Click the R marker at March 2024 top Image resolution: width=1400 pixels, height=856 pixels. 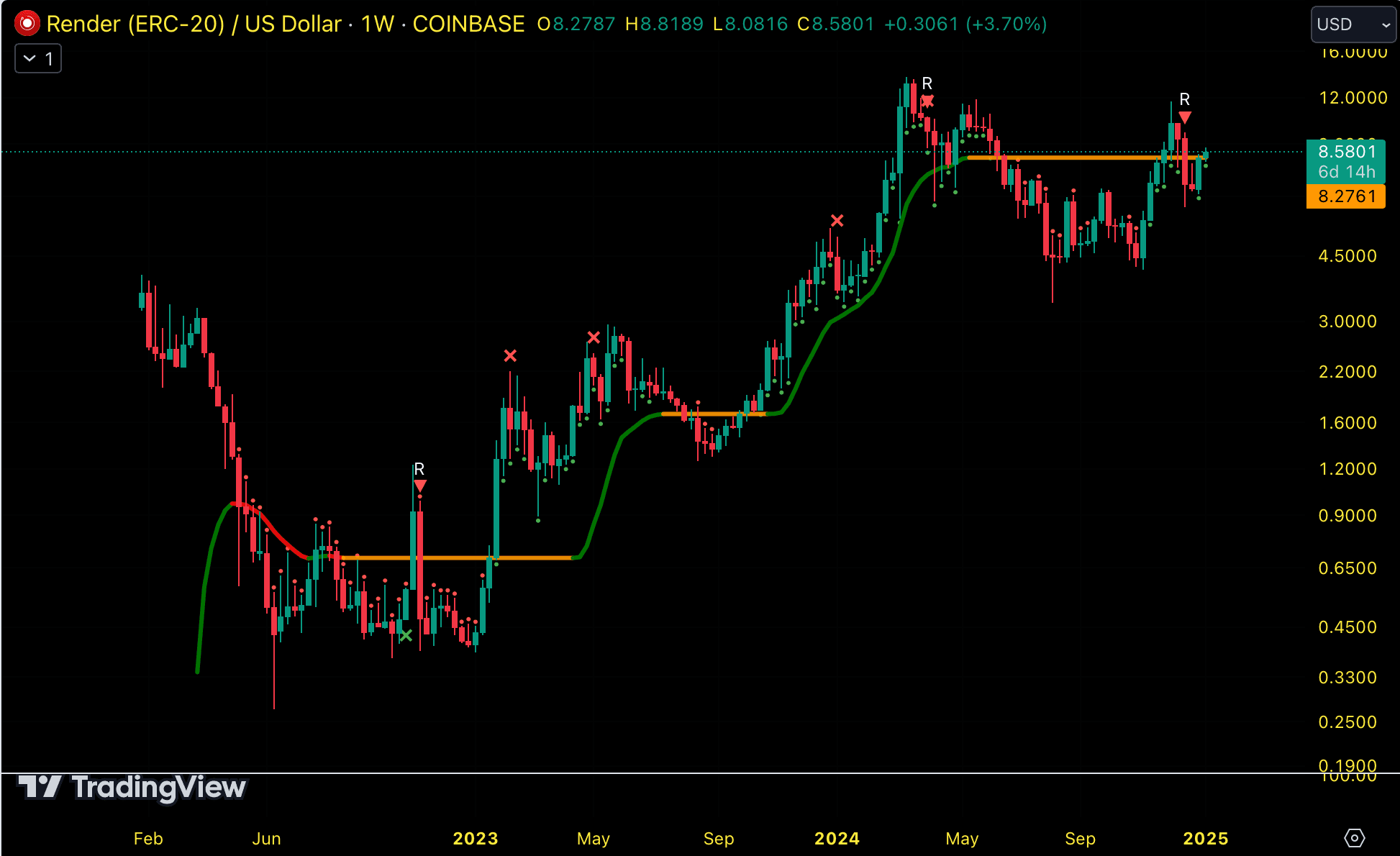pos(927,83)
